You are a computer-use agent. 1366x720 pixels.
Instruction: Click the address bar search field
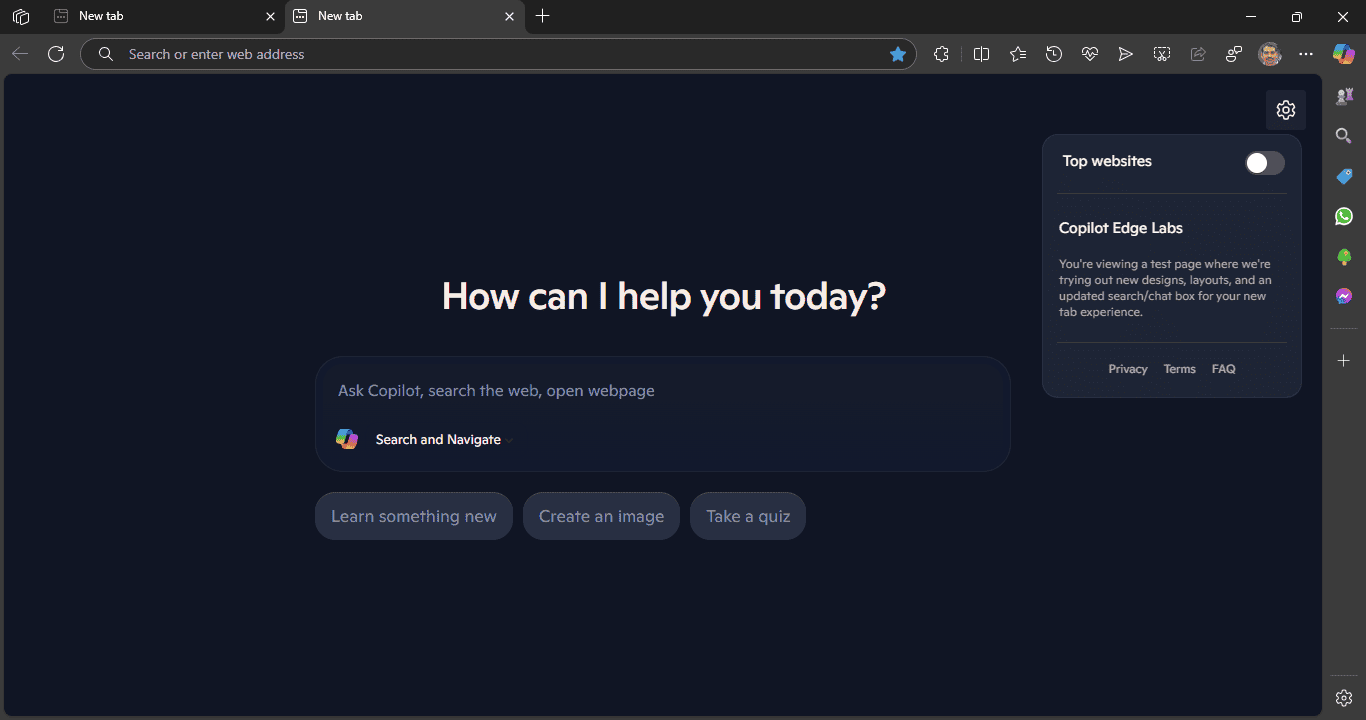pos(498,54)
